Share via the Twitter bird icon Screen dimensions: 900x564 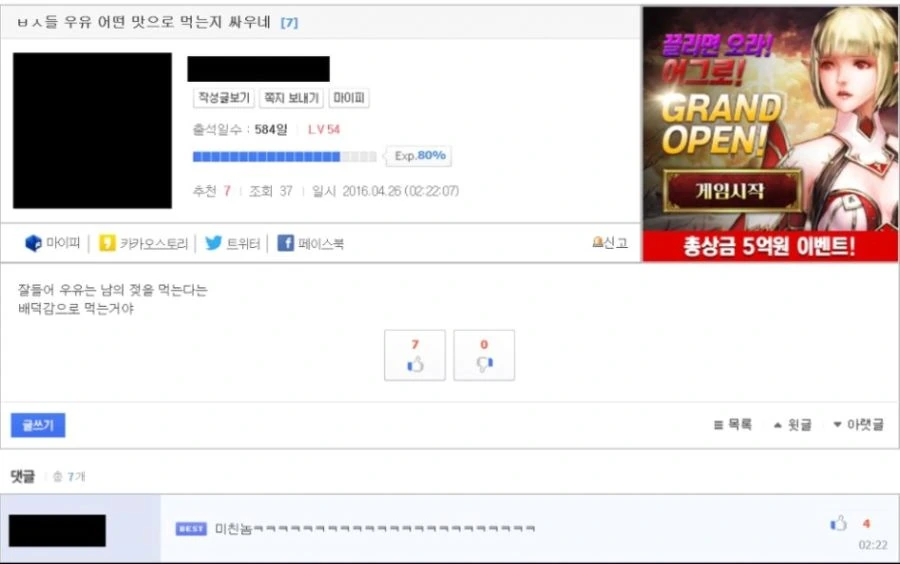(x=214, y=243)
